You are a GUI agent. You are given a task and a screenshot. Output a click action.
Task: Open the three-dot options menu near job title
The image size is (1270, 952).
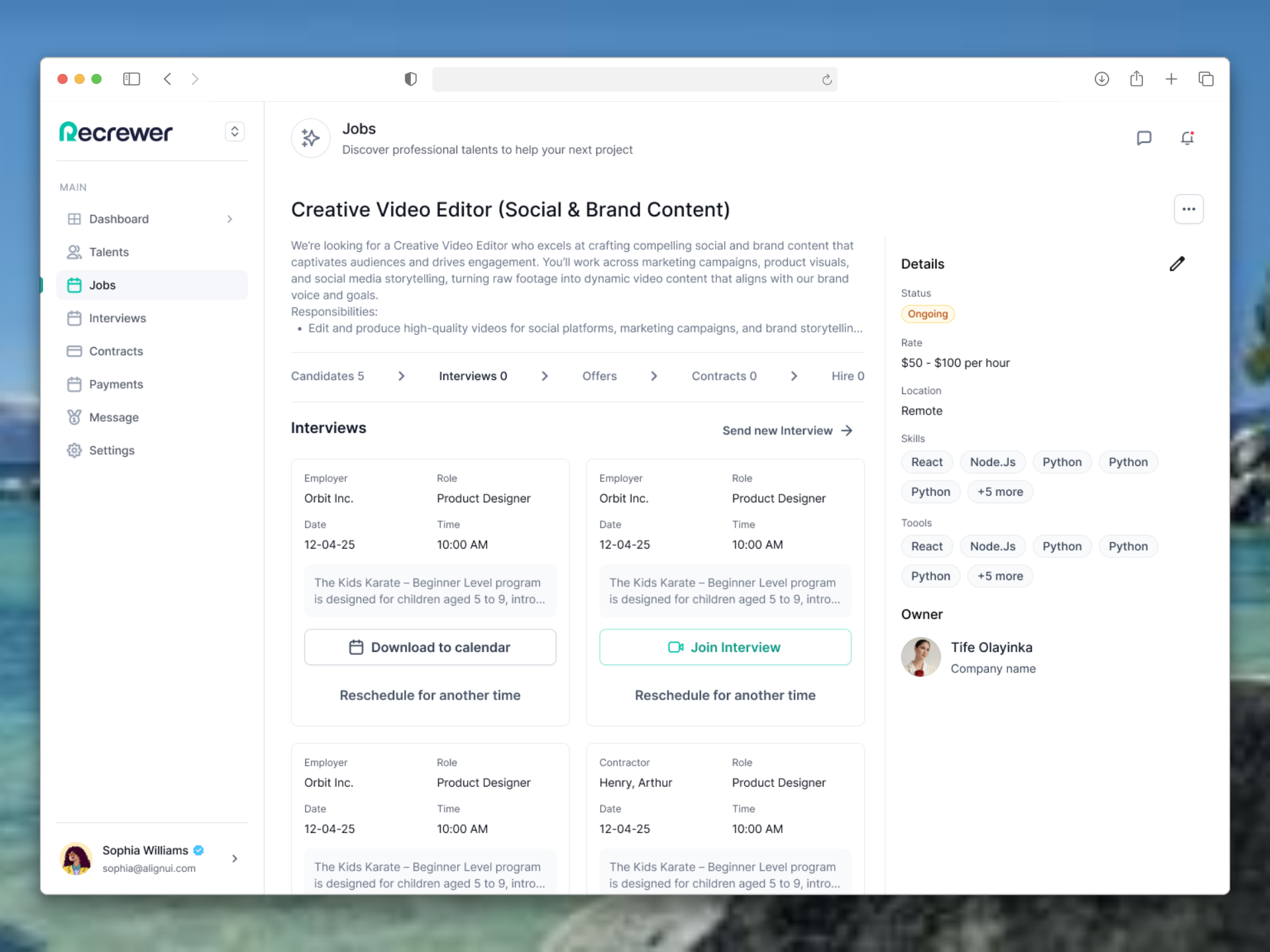[x=1189, y=209]
